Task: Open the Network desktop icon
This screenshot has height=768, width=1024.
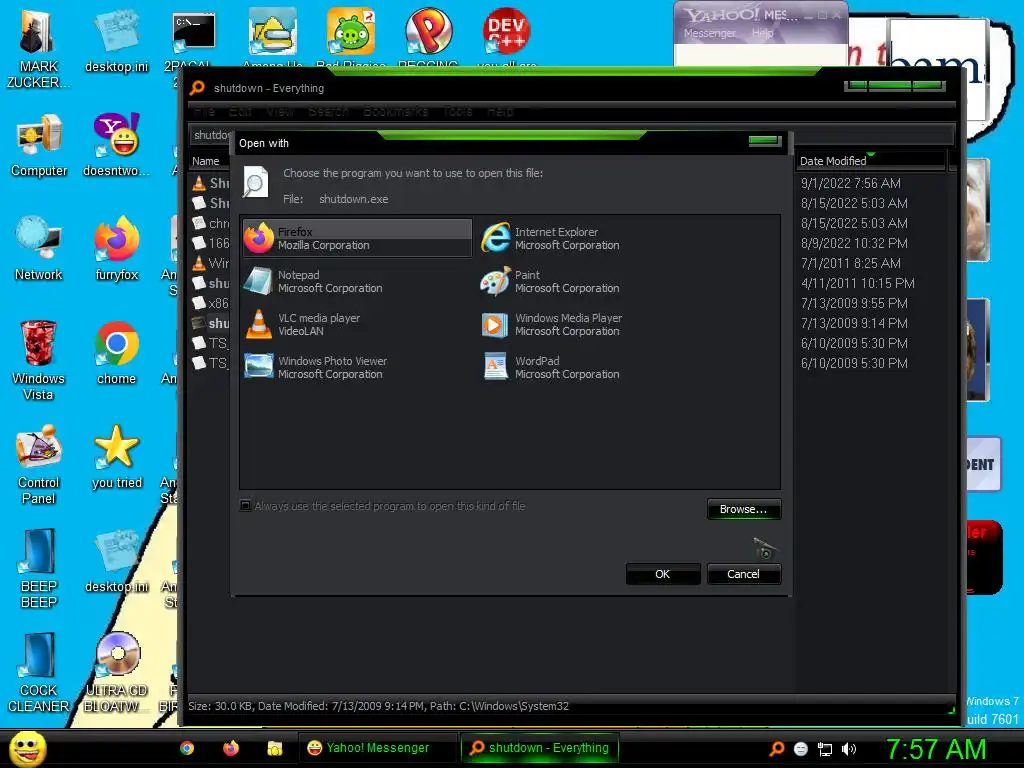Action: 39,249
